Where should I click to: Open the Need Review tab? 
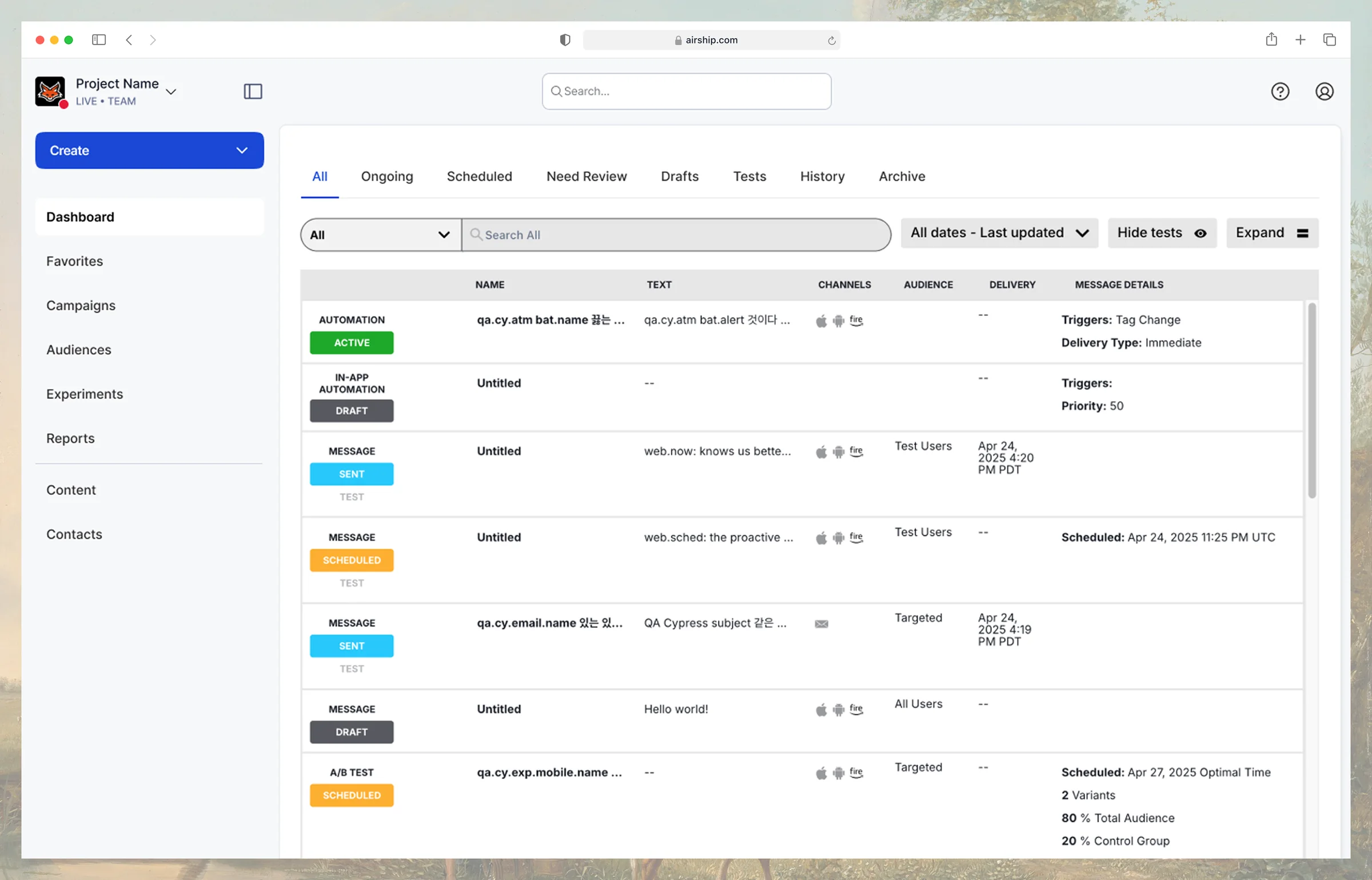pos(587,176)
